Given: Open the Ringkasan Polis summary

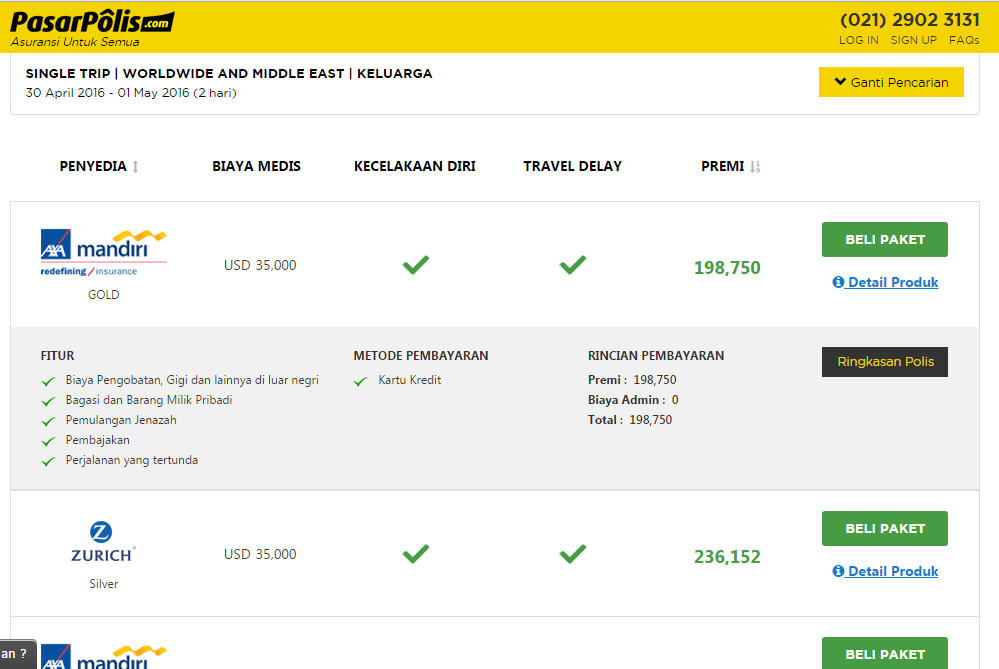Looking at the screenshot, I should tap(884, 362).
